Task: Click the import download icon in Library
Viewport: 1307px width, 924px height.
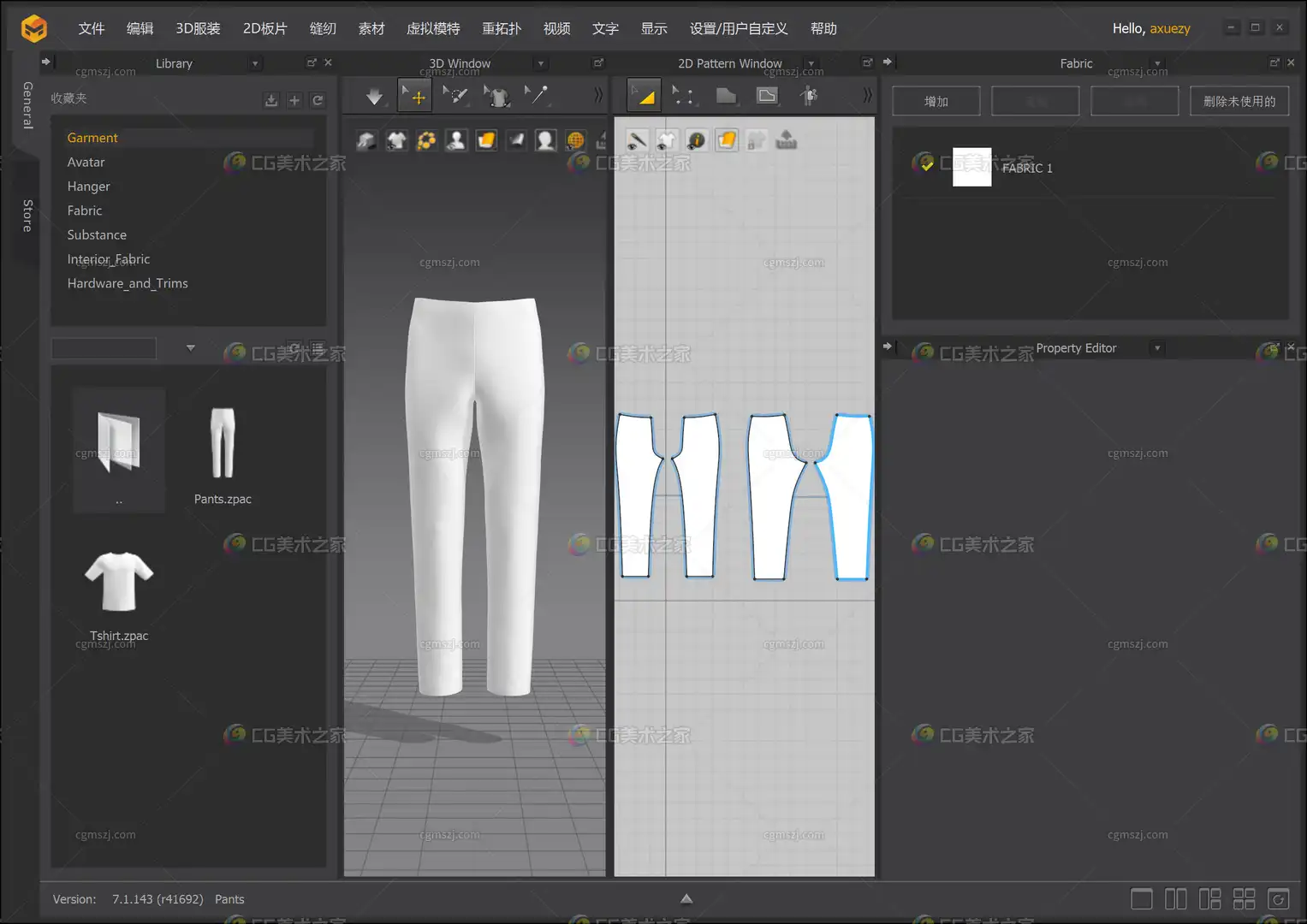Action: point(271,100)
